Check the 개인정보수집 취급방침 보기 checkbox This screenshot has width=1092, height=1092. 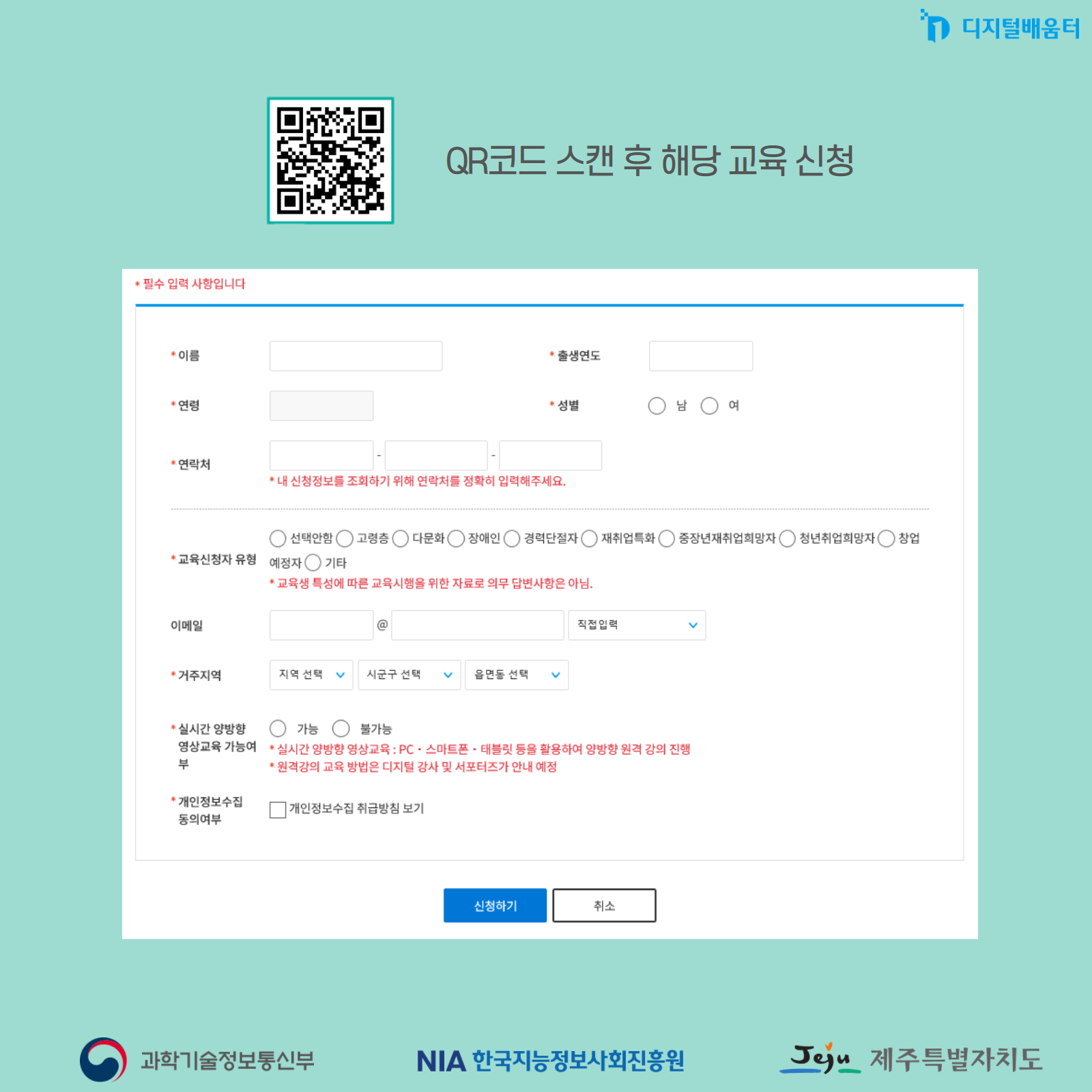tap(278, 809)
